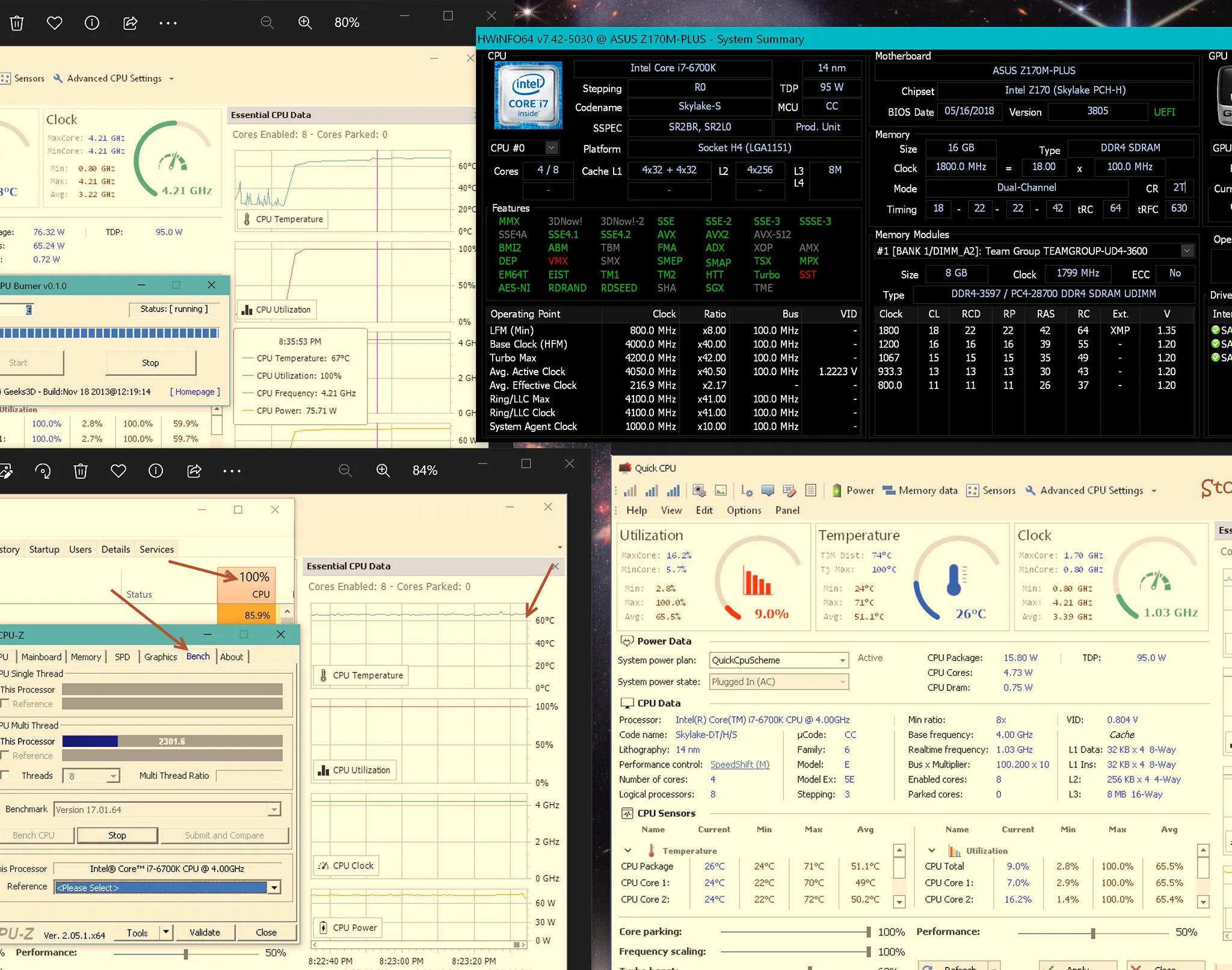The width and height of the screenshot is (1232, 970).
Task: Click the CPU Temperature graph label in the 84% viewer
Action: point(360,675)
